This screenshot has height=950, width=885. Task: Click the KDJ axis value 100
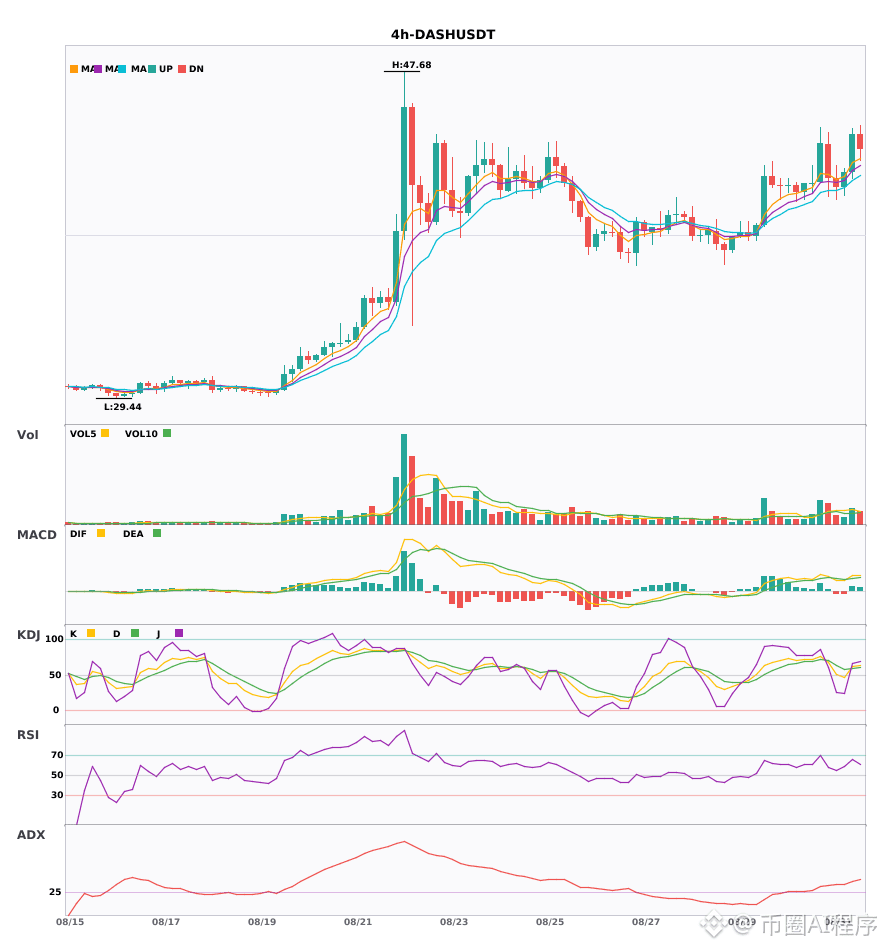coord(54,639)
